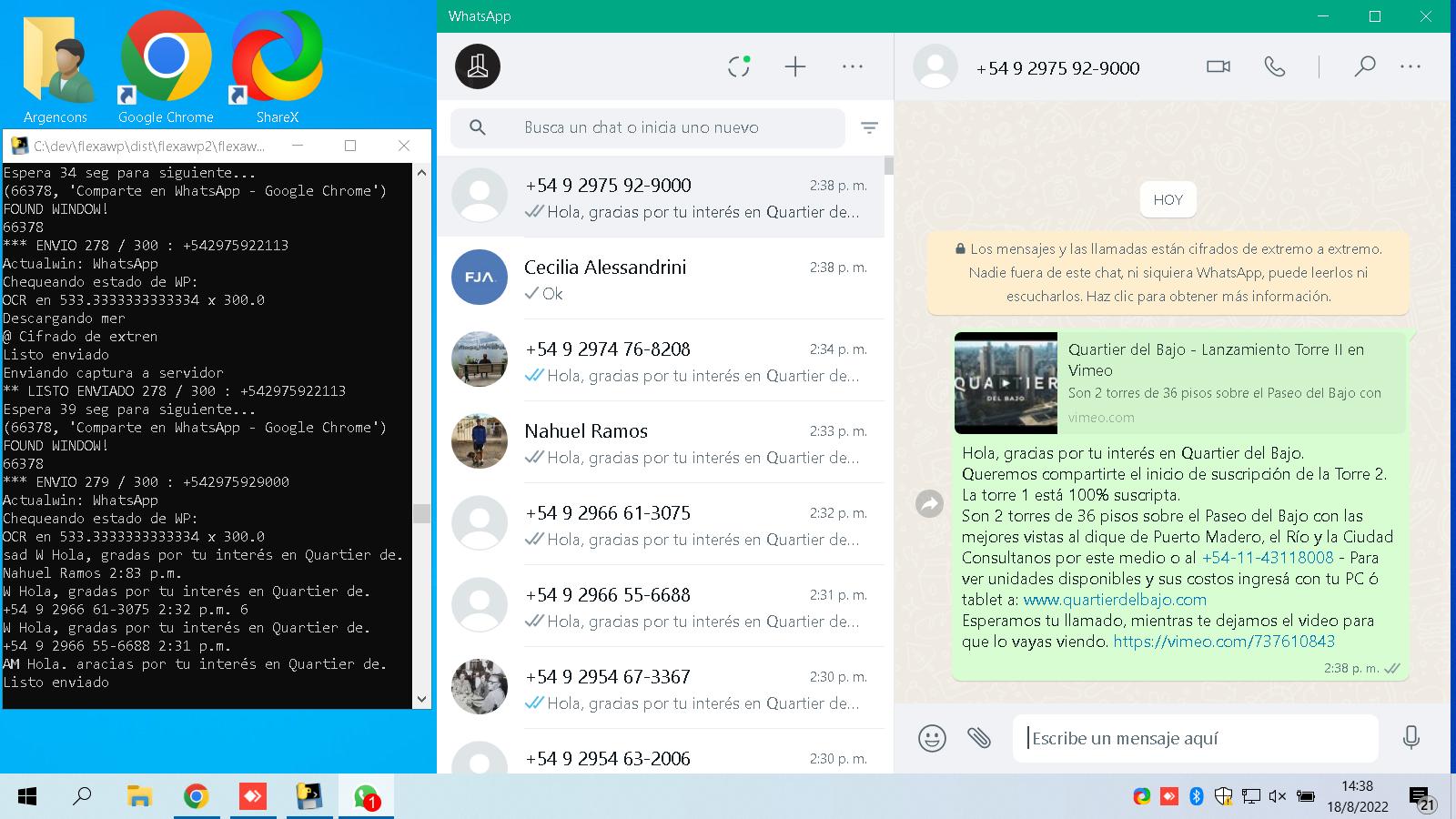Record a voice message with the microphone
1456x819 pixels.
click(1411, 737)
